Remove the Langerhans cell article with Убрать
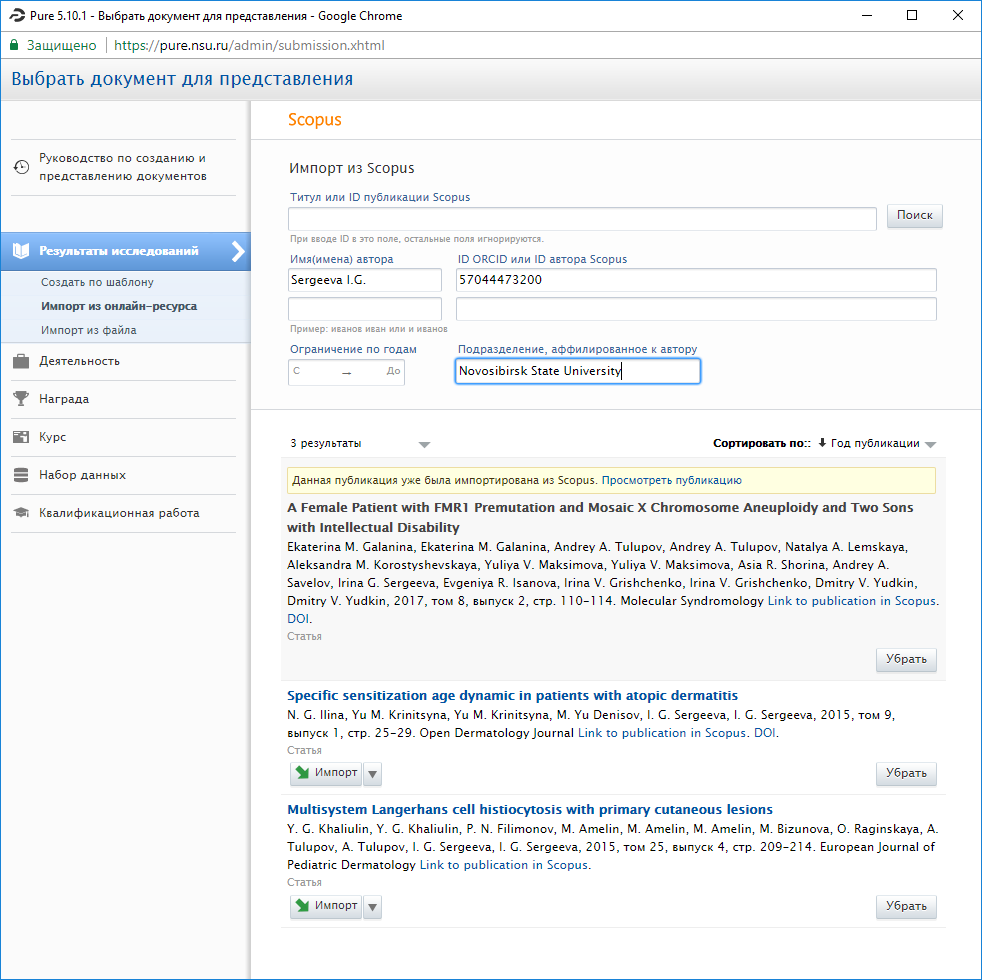 click(906, 906)
